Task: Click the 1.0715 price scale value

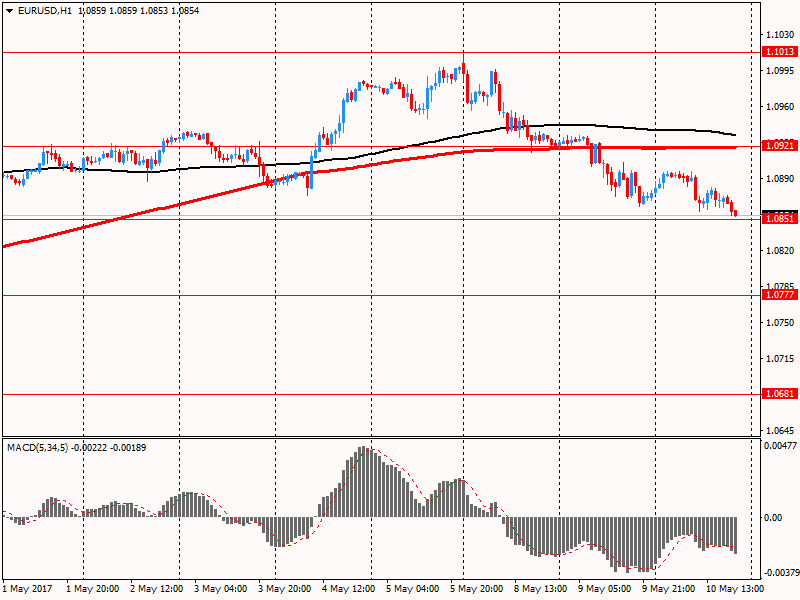Action: 780,359
